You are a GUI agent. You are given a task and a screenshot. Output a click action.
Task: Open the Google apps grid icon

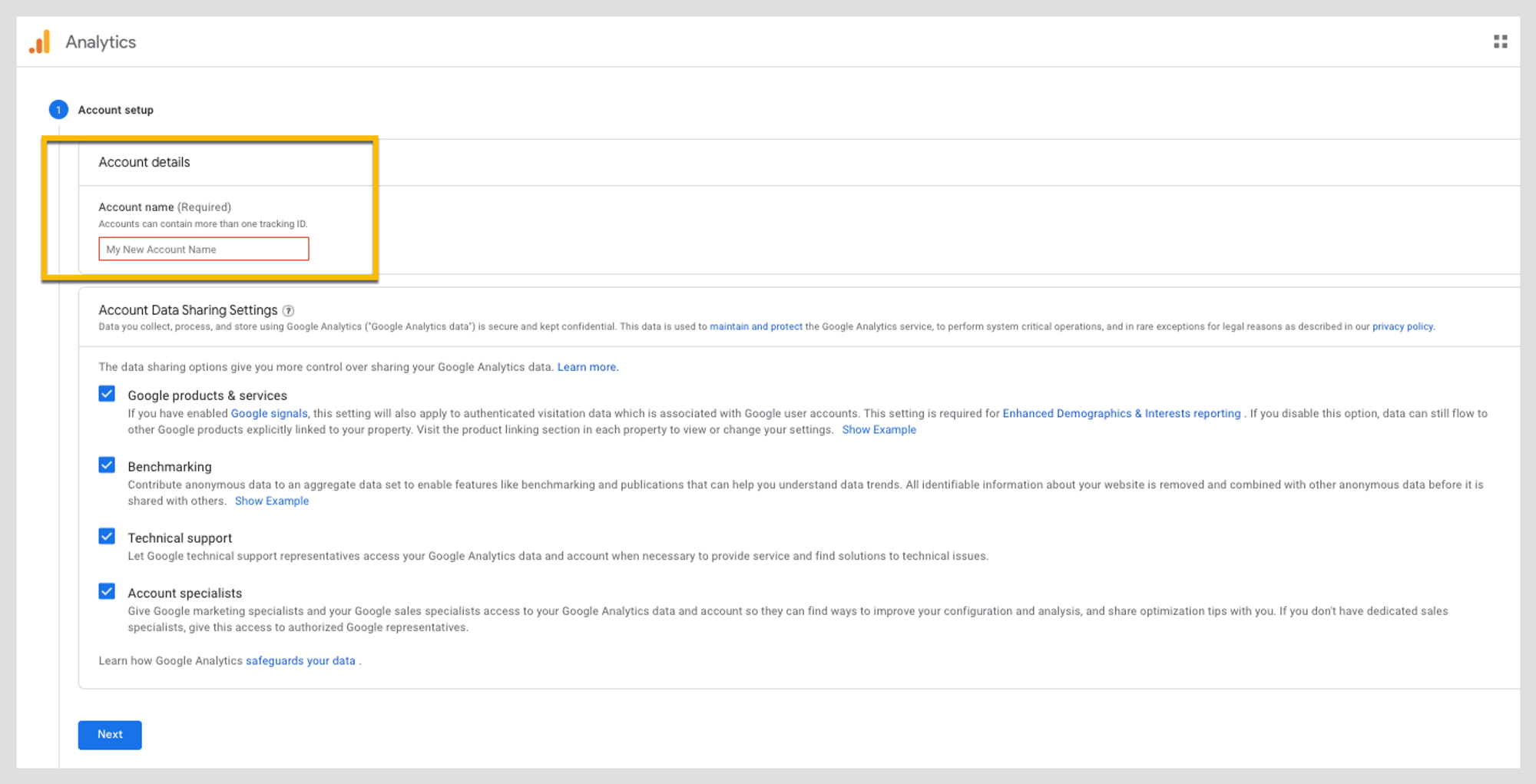pyautogui.click(x=1500, y=41)
